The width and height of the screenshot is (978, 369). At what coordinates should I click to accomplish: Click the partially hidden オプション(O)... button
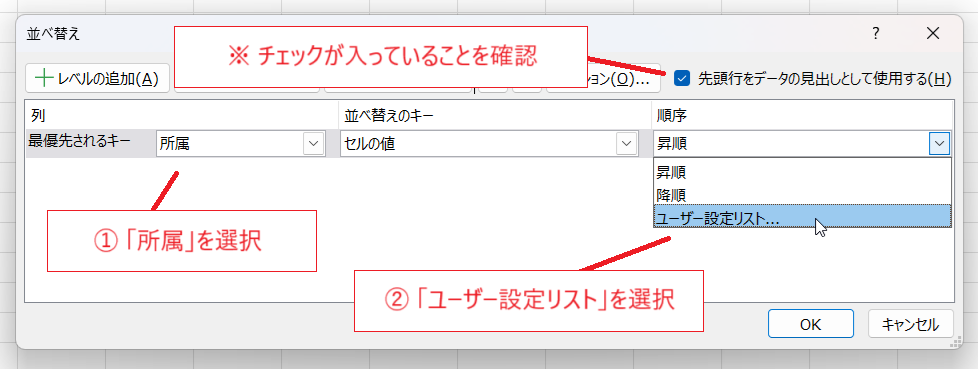click(624, 79)
